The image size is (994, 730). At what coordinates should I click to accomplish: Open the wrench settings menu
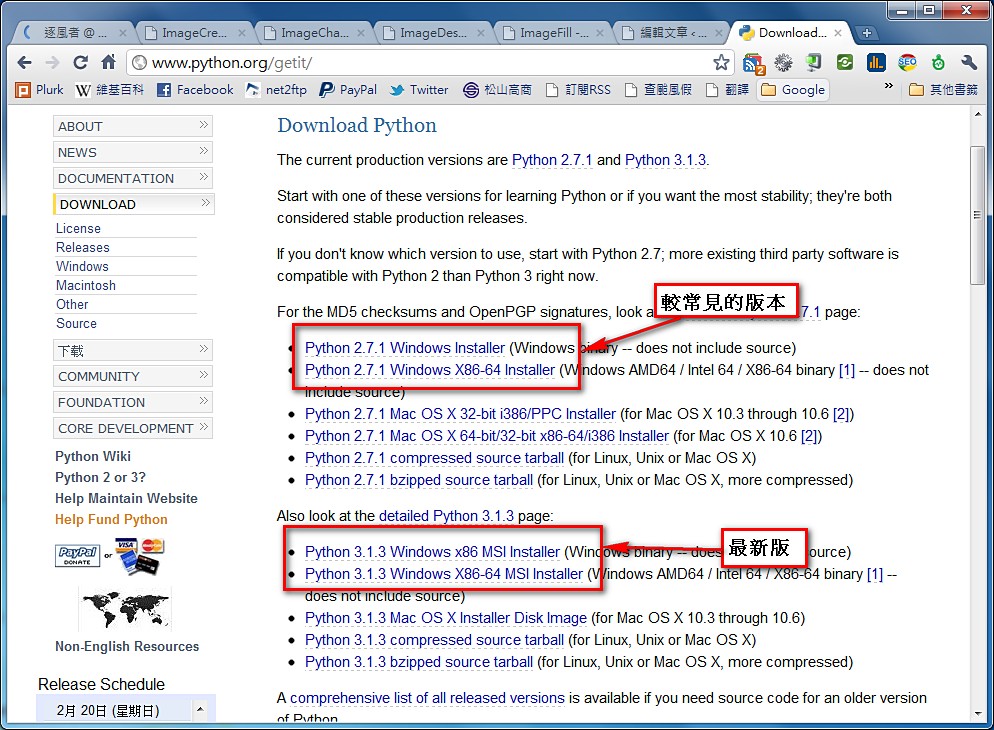pos(969,62)
